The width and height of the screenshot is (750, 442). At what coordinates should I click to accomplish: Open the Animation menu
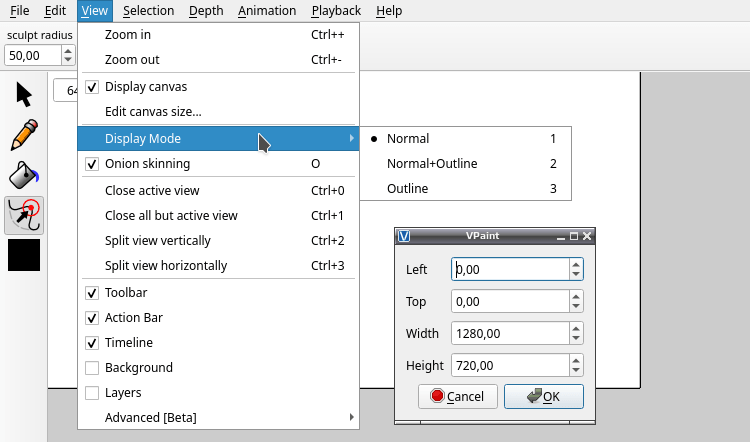[267, 11]
